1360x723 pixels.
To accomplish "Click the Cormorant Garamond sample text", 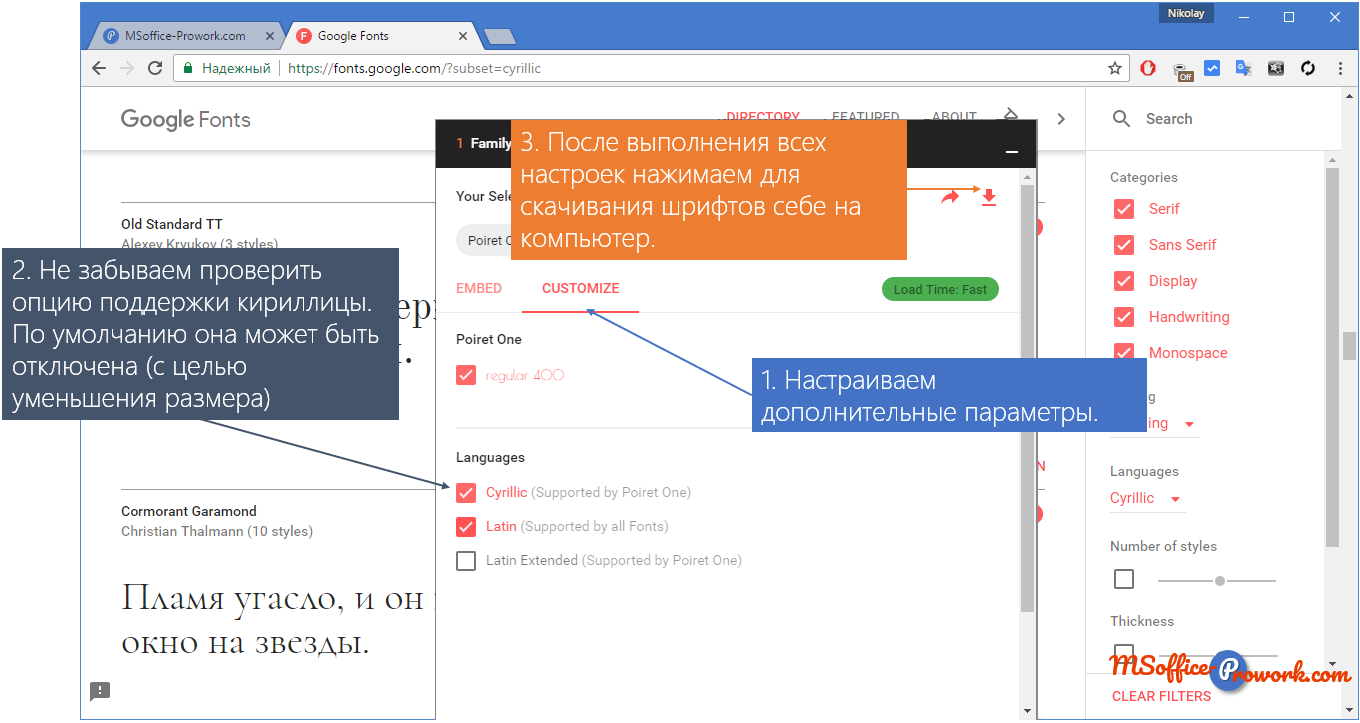I will pos(278,620).
